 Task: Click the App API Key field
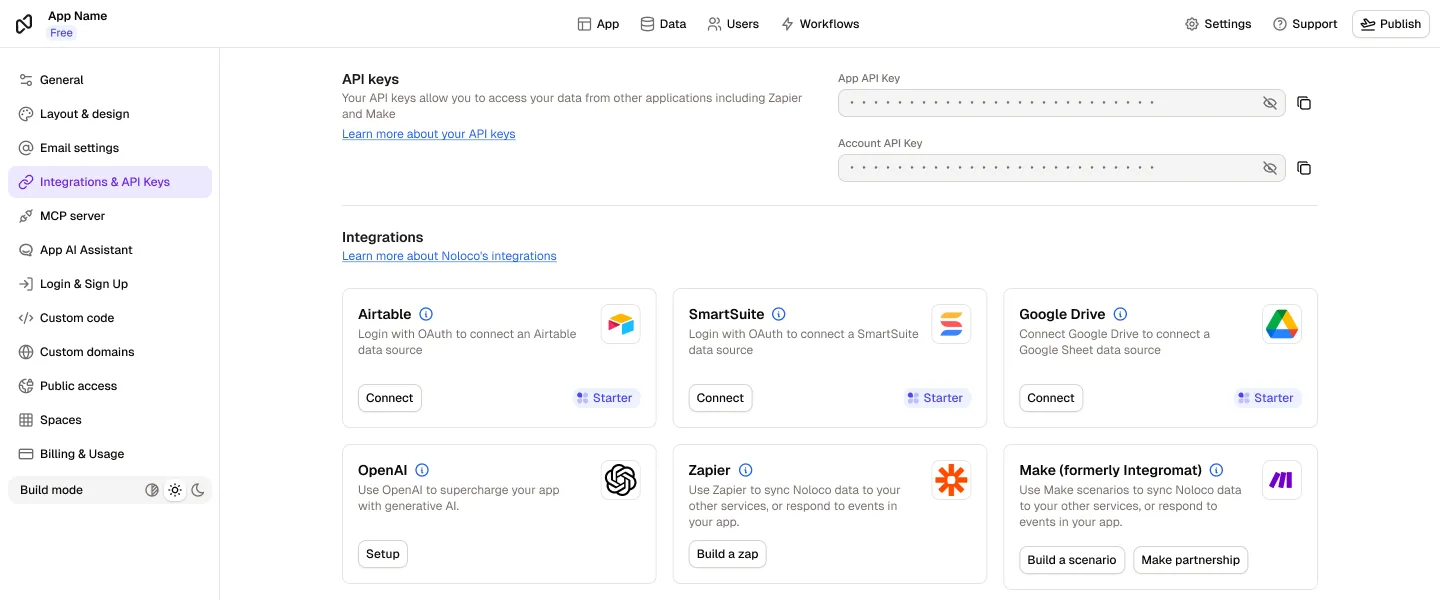[1062, 103]
